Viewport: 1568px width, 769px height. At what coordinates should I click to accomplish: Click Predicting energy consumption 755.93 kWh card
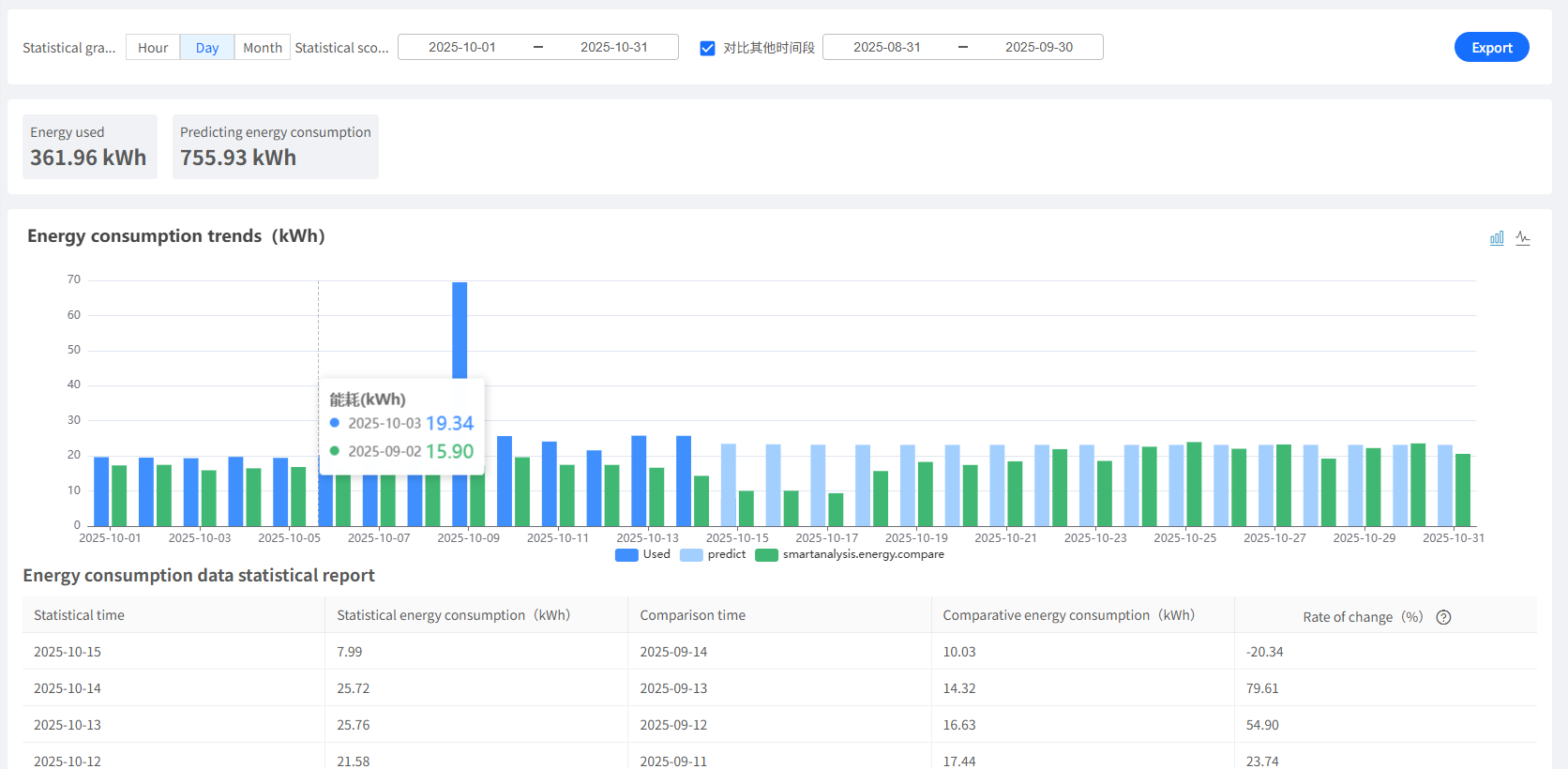point(276,146)
